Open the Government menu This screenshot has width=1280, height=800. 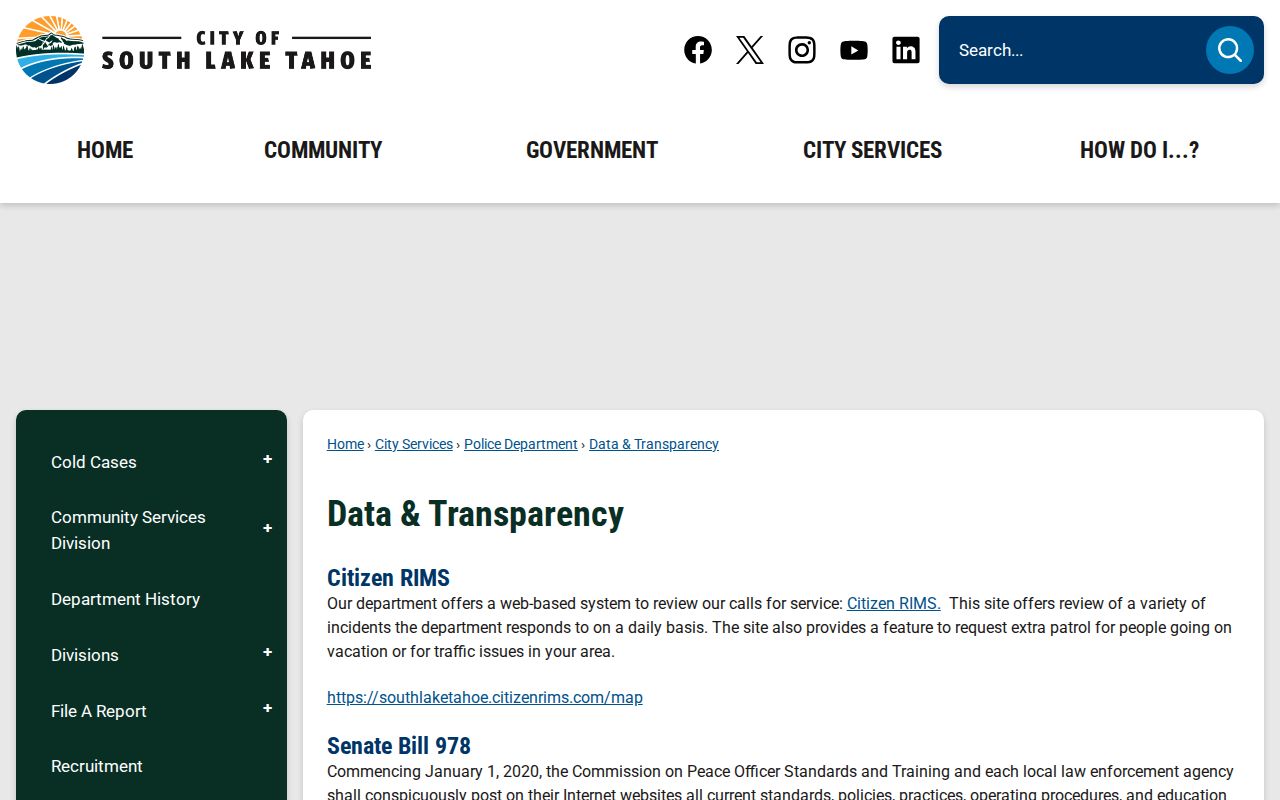[592, 150]
